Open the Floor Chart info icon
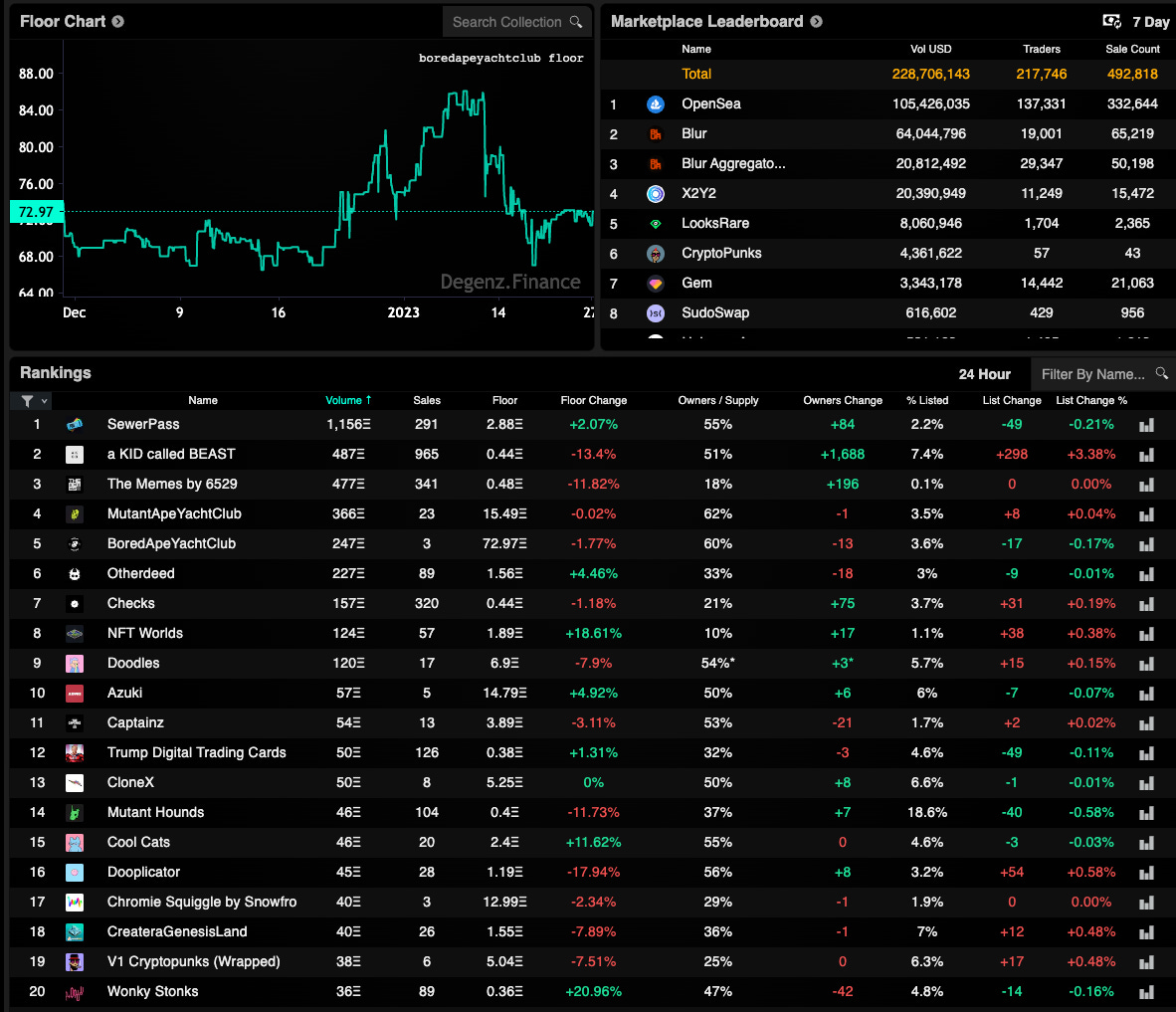Screen dimensions: 1176x1012 [x=117, y=22]
